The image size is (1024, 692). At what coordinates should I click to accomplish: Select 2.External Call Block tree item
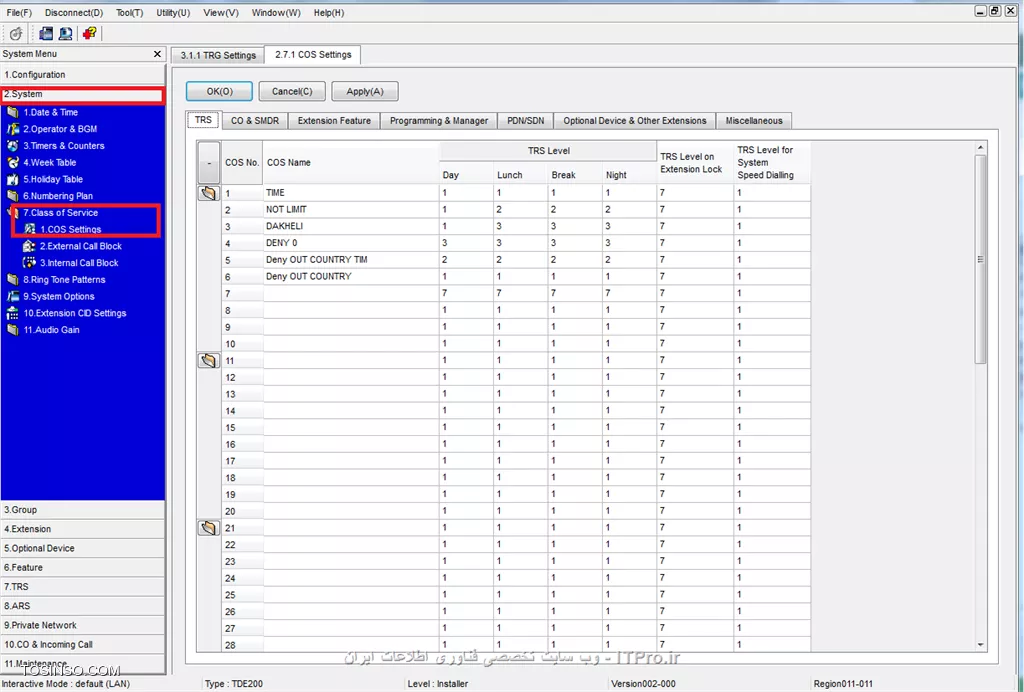pyautogui.click(x=80, y=246)
